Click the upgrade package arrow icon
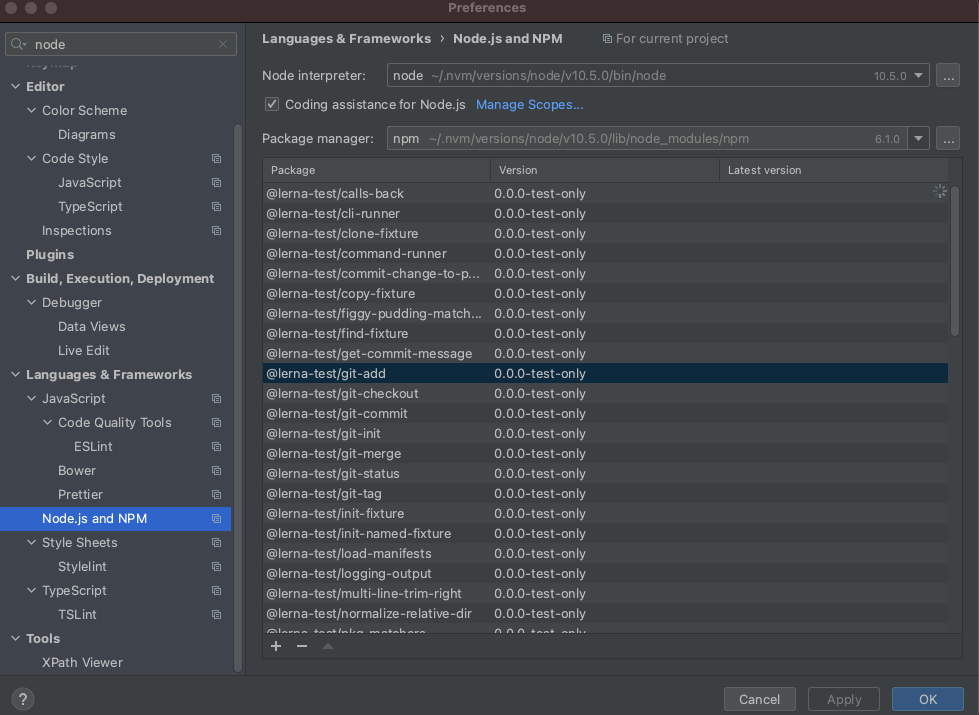Screen dimensions: 979x715 (x=327, y=646)
